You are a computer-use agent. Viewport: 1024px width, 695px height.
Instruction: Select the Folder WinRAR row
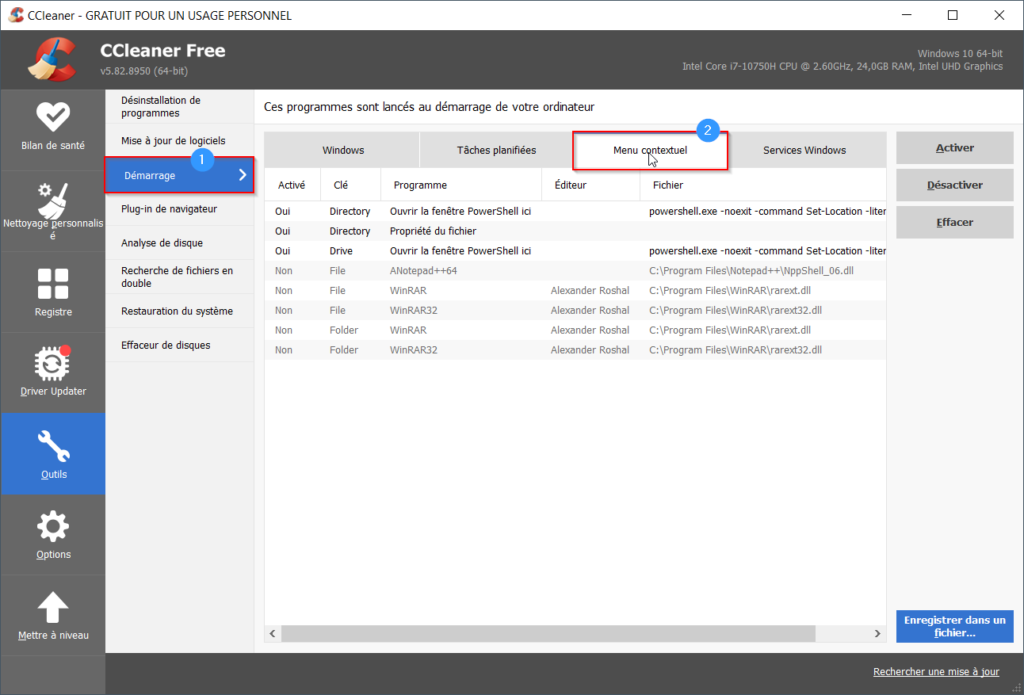coord(575,330)
